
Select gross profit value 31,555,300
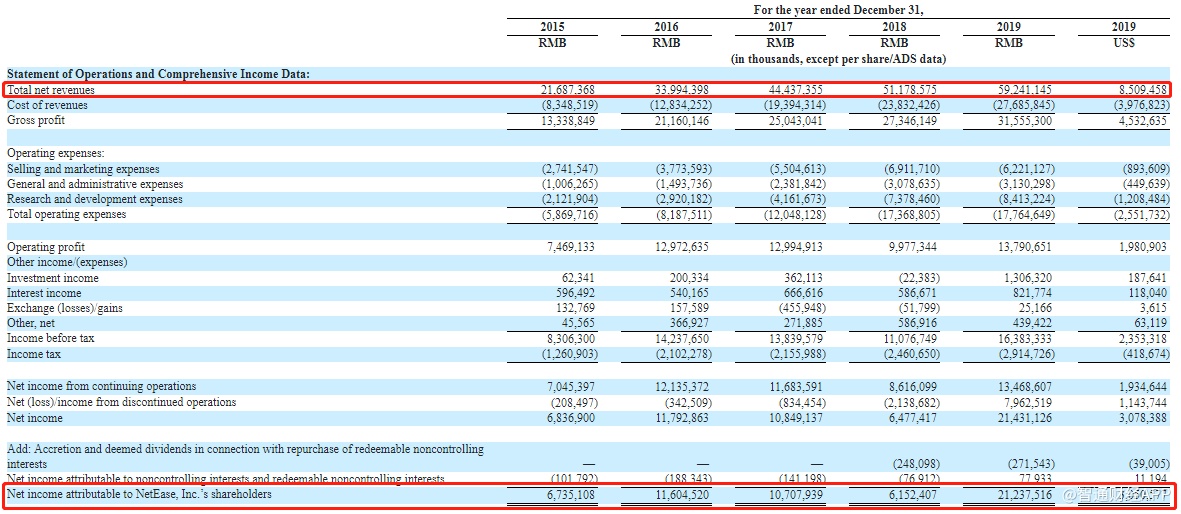point(1018,121)
